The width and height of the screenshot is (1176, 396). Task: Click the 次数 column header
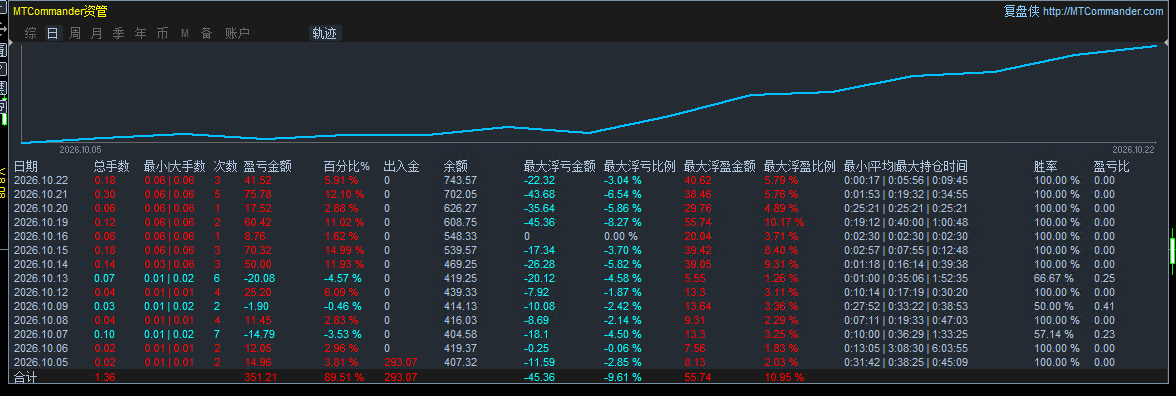point(226,166)
